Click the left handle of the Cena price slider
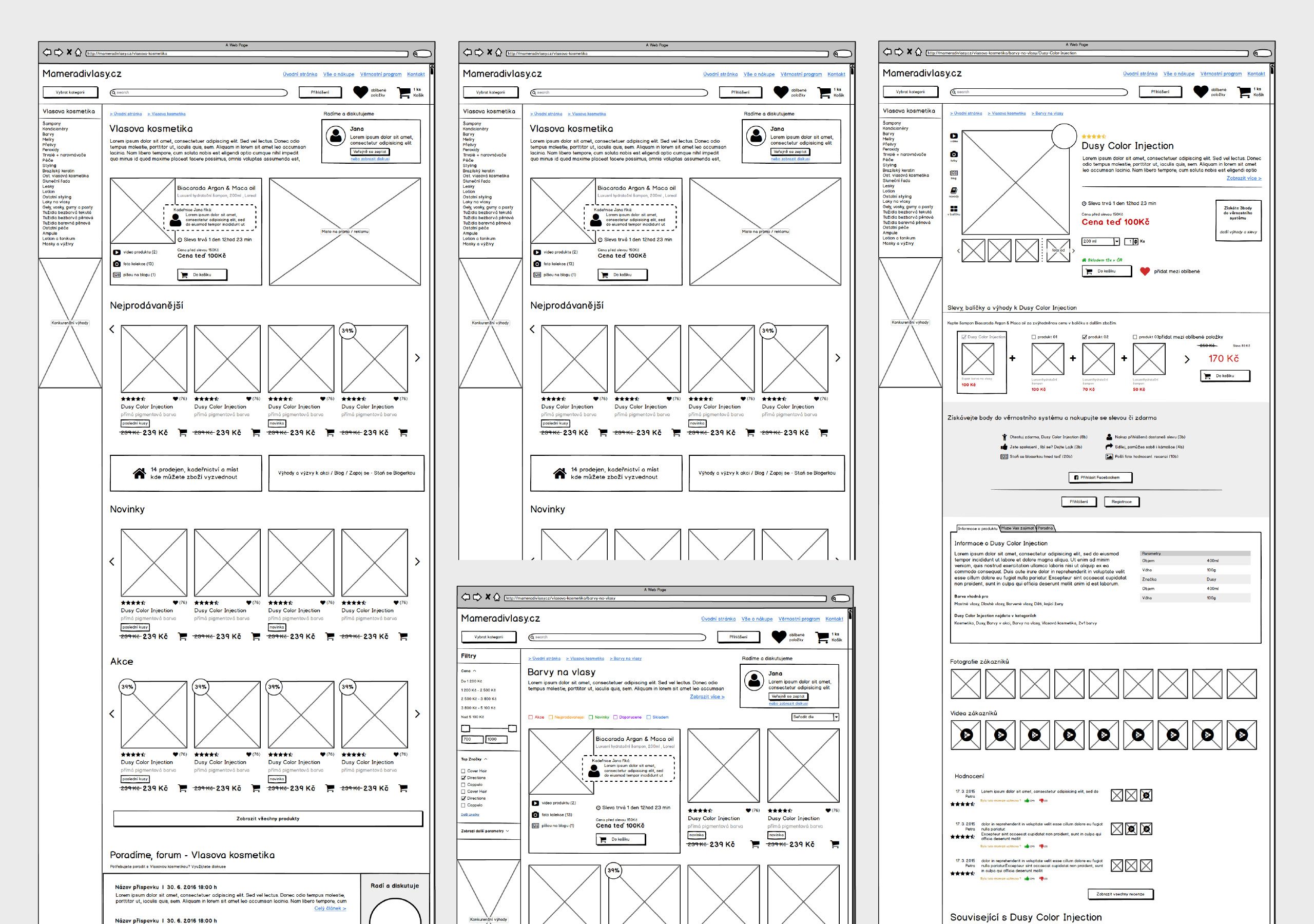 point(465,729)
